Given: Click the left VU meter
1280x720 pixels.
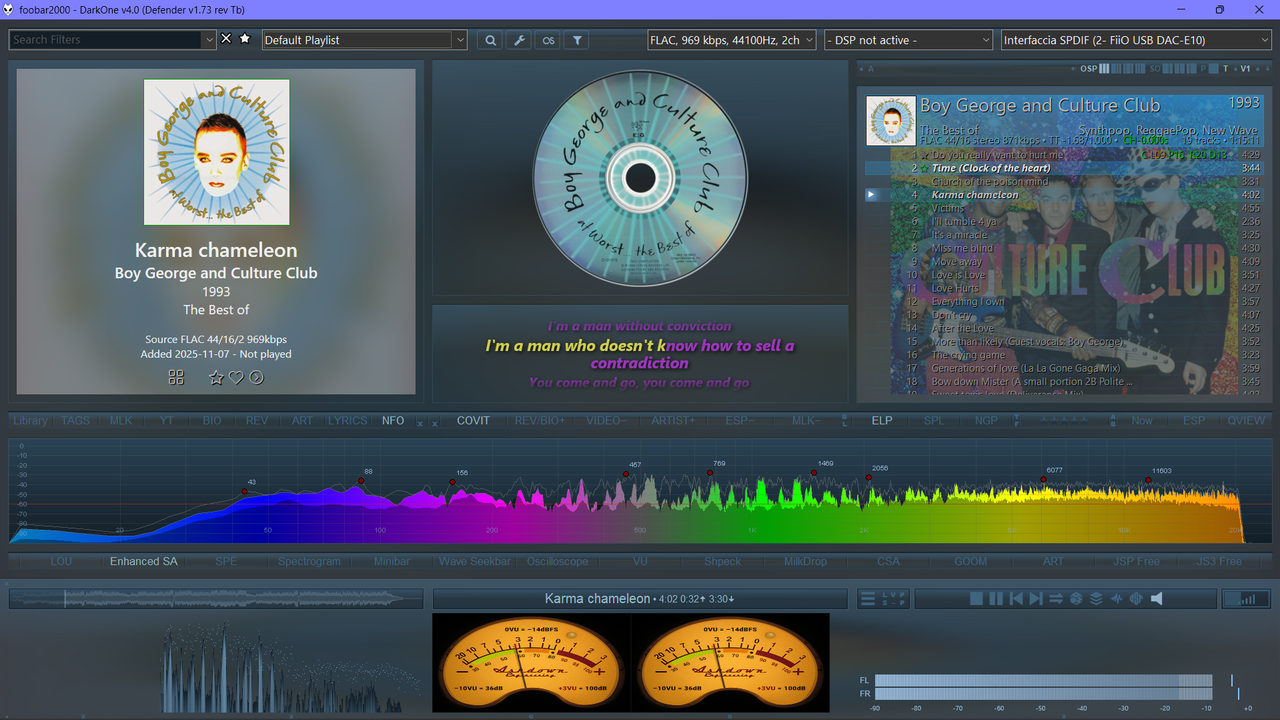Looking at the screenshot, I should 531,662.
